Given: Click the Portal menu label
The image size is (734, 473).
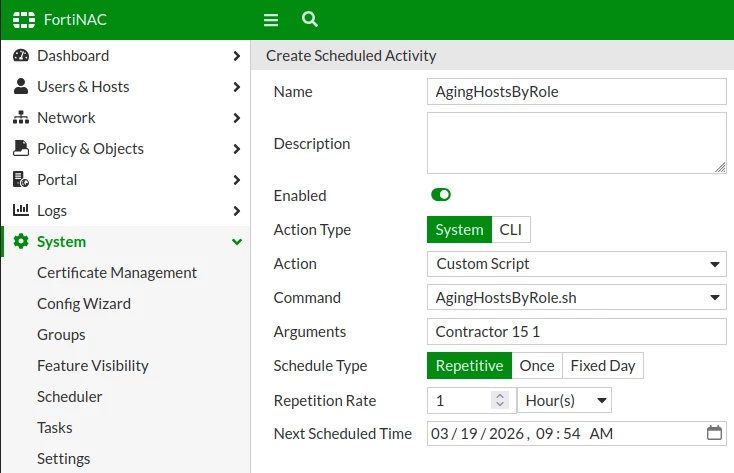Looking at the screenshot, I should pos(57,180).
